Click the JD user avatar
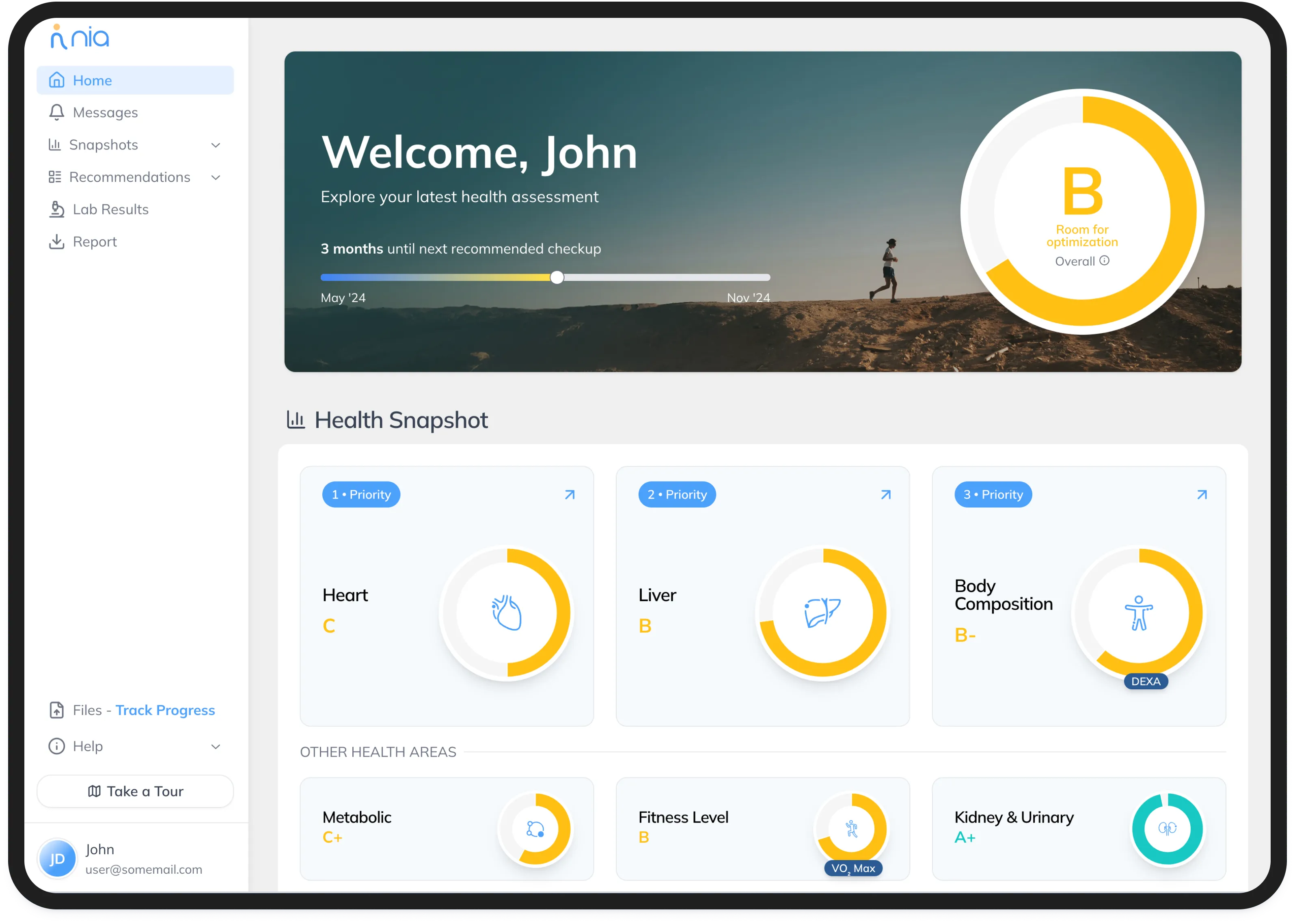 click(x=57, y=859)
